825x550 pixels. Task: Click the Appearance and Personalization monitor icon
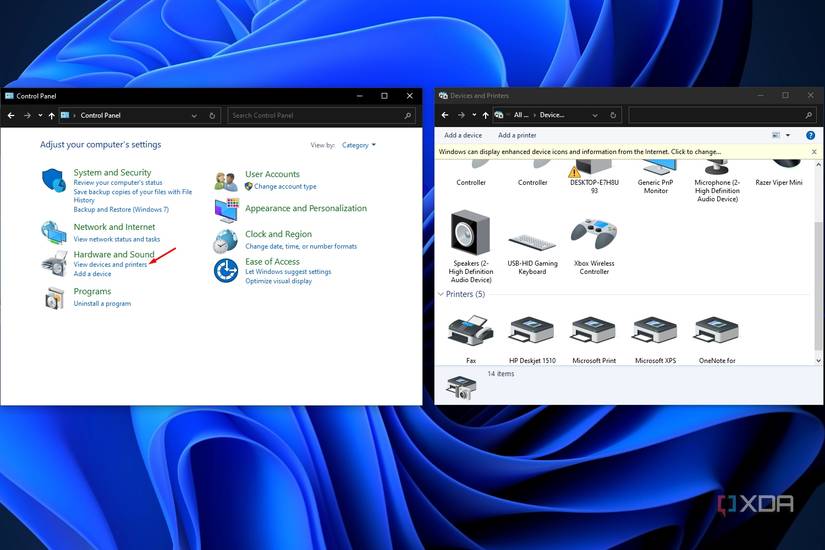(x=226, y=210)
